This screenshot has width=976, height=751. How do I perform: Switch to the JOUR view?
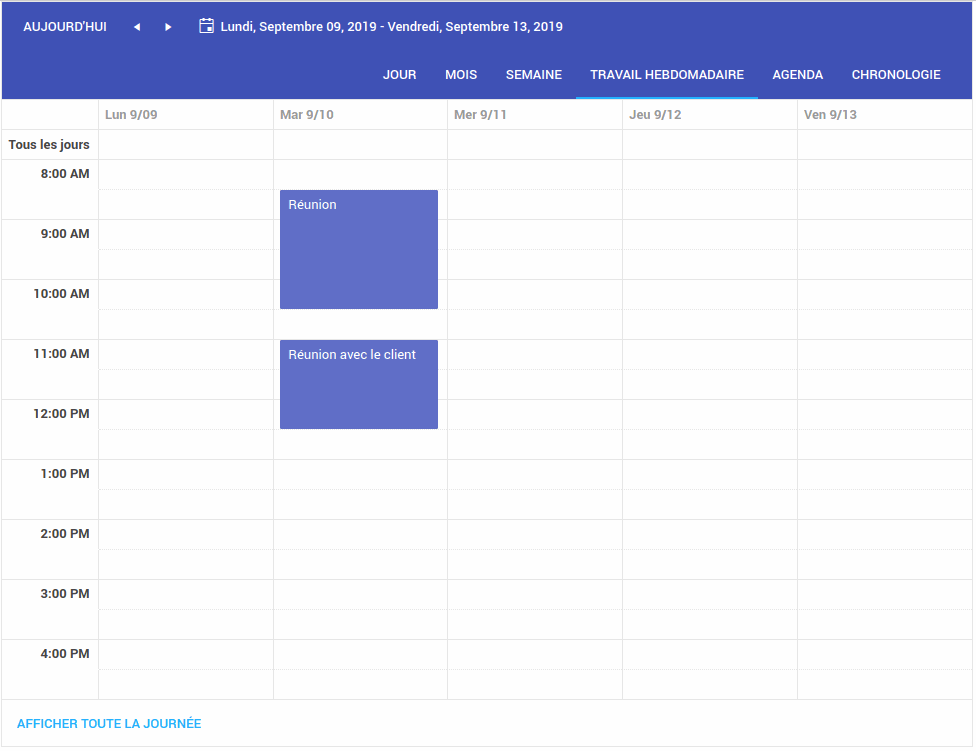(x=400, y=75)
